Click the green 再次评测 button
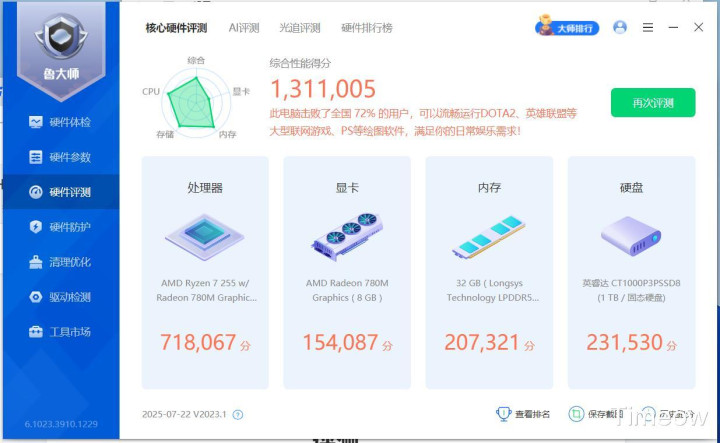720x443 pixels. (653, 103)
